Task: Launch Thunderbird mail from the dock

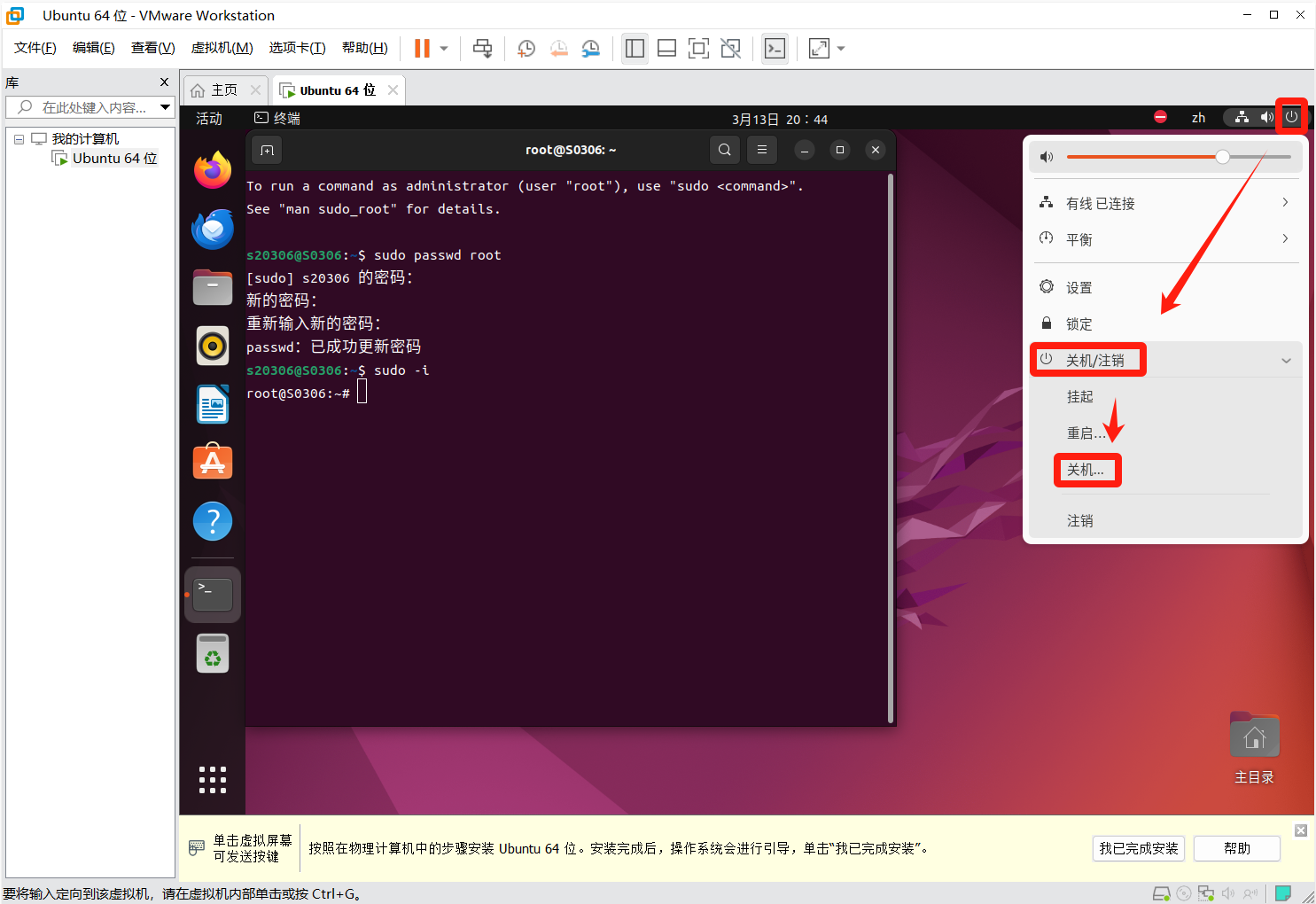Action: point(213,230)
